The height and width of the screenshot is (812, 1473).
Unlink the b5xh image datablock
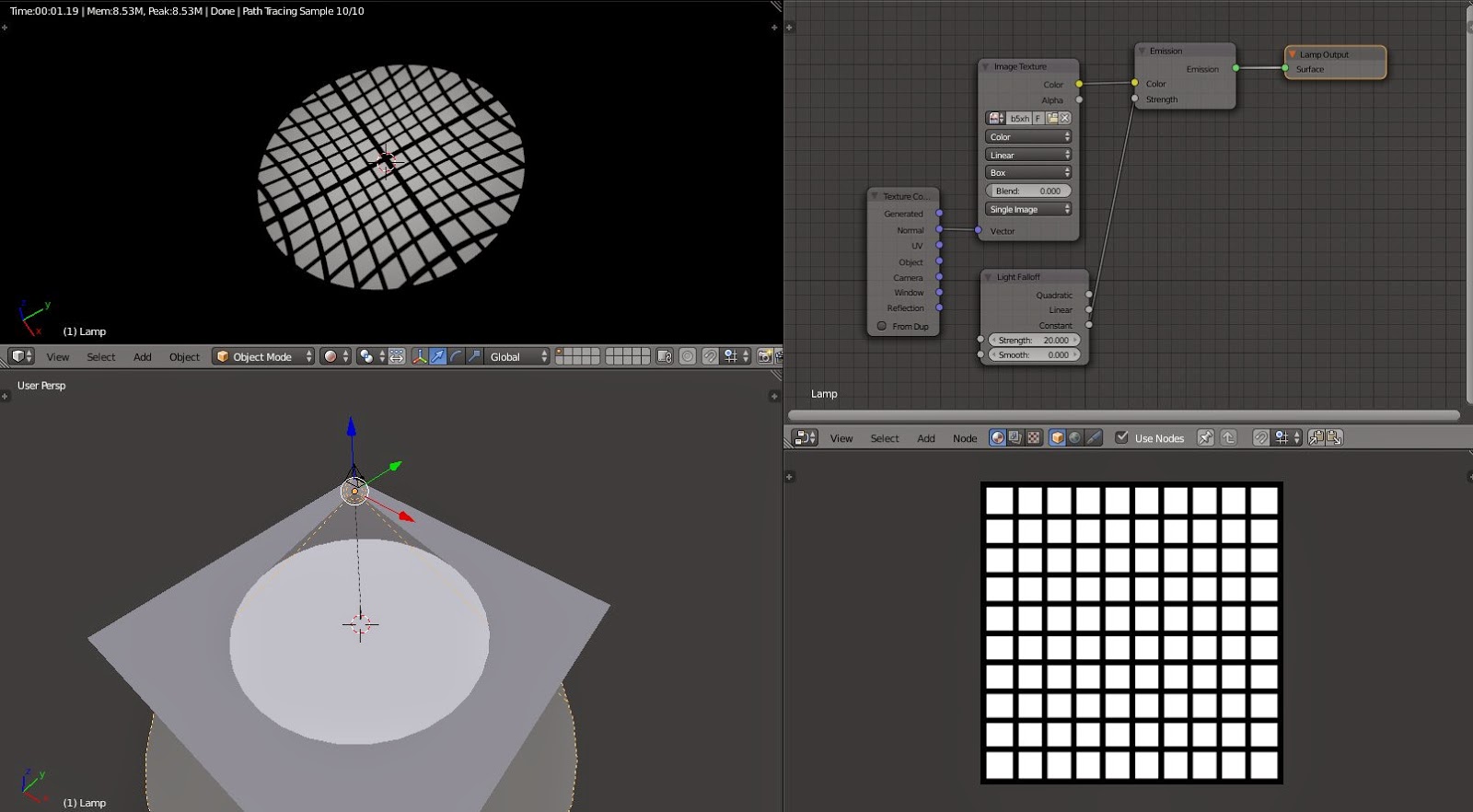coord(1065,118)
